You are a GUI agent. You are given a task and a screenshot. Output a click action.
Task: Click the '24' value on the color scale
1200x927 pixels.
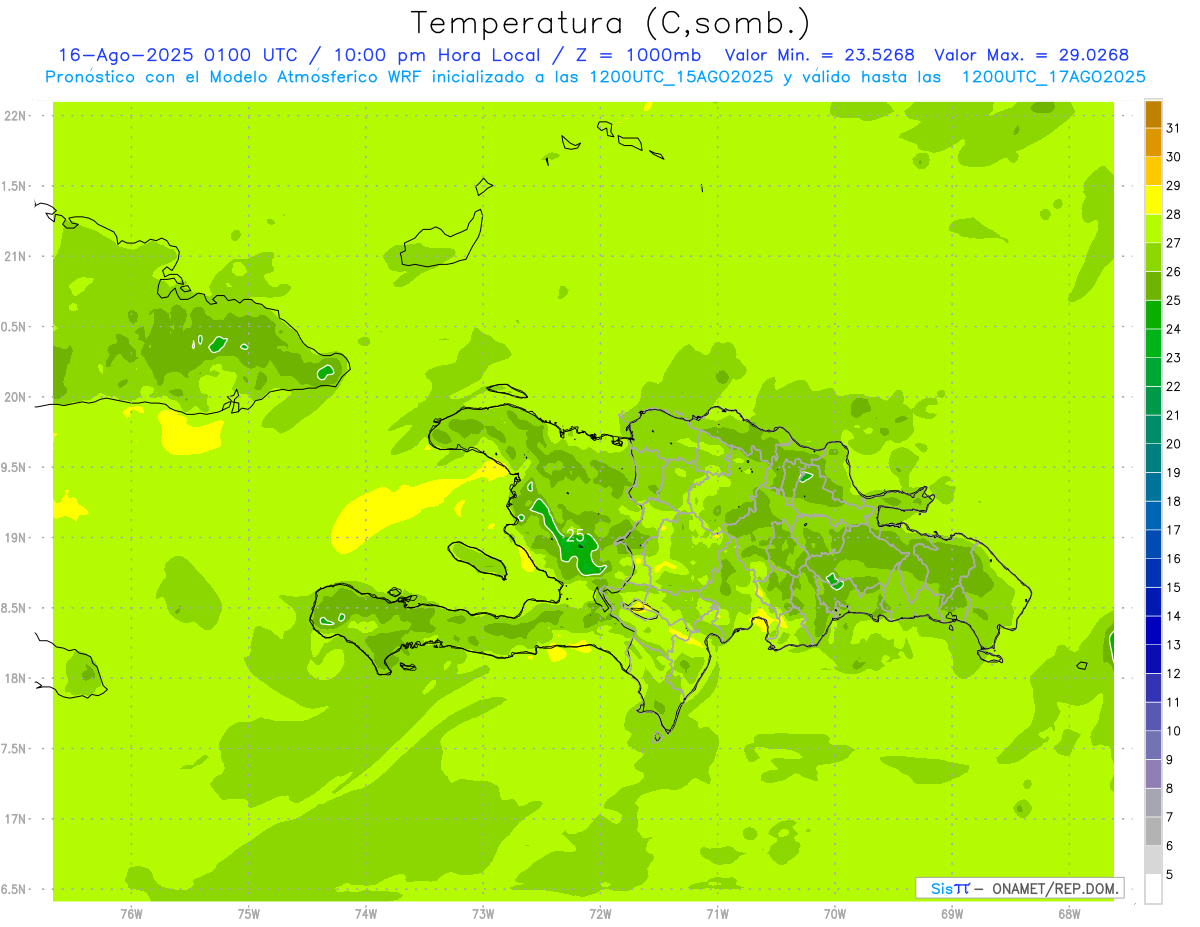1174,329
